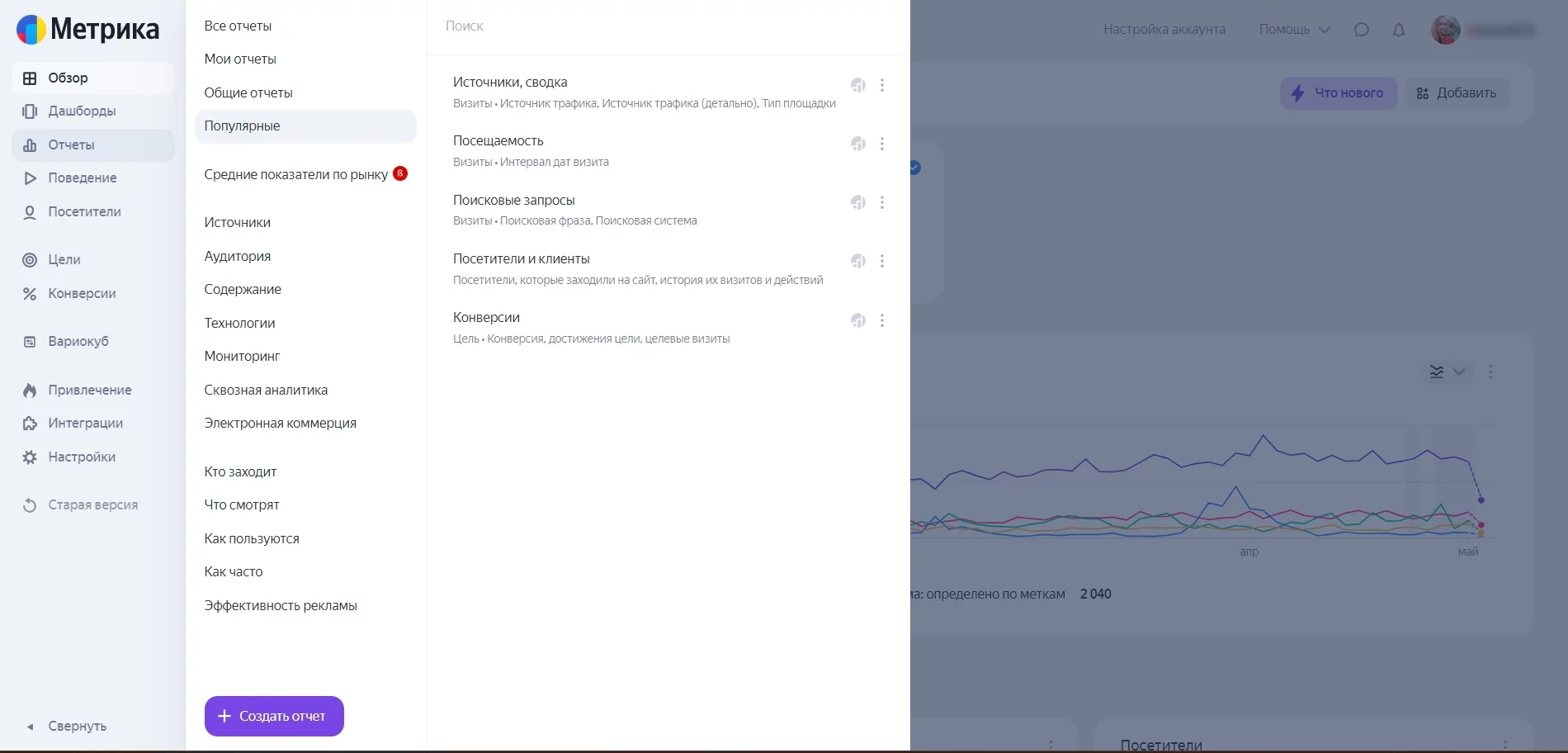1568x753 pixels.
Task: Open the chat messages icon in header
Action: [1362, 30]
